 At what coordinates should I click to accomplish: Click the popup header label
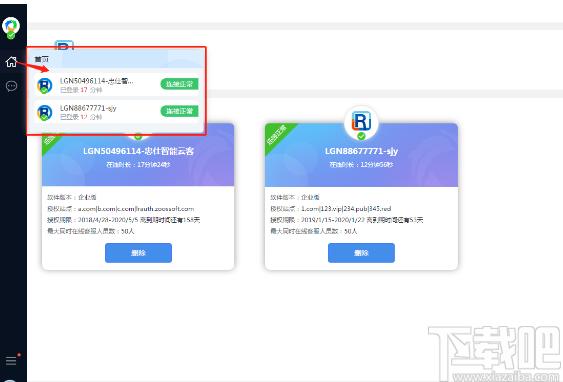(x=41, y=59)
